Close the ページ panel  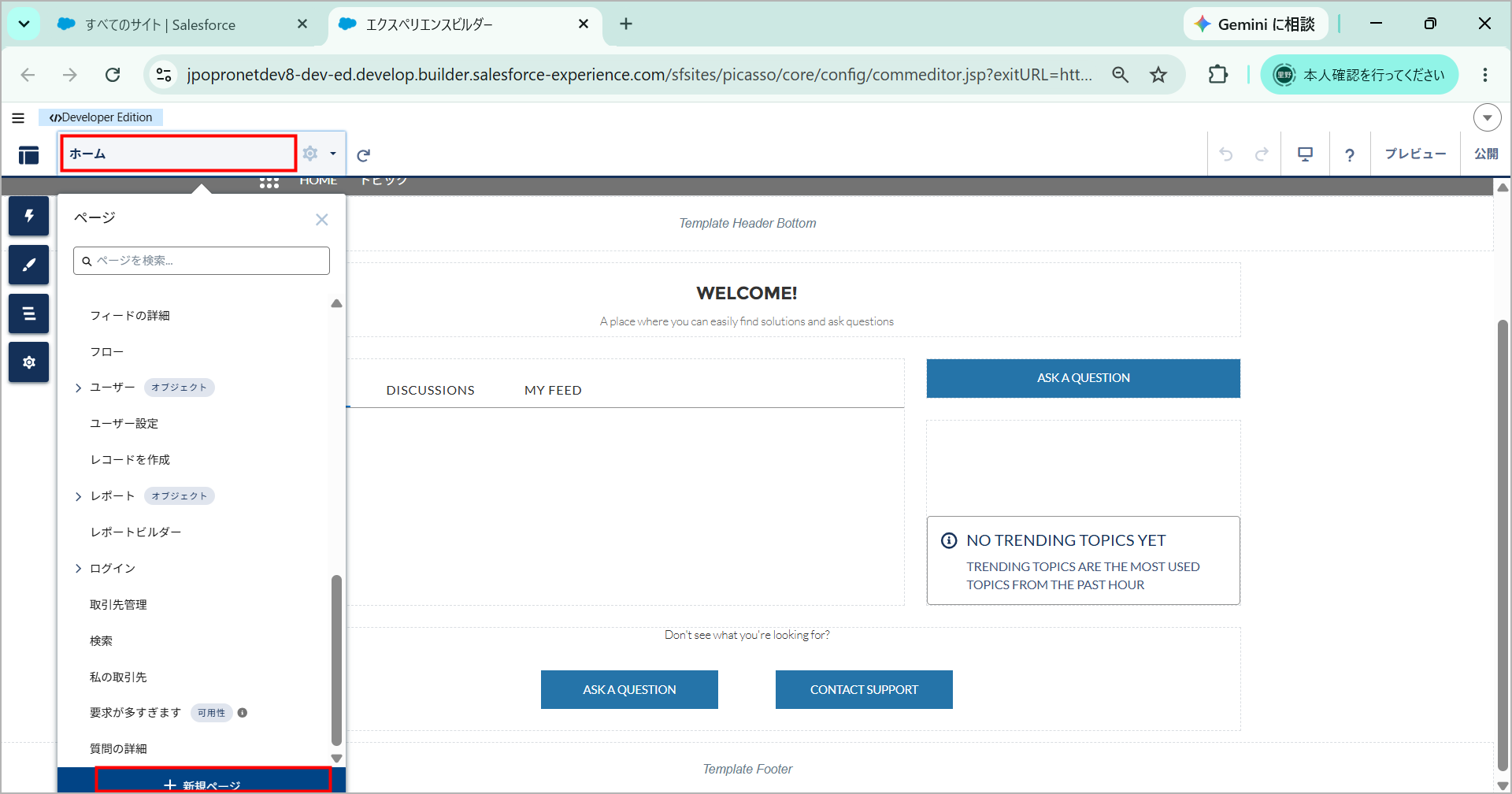coord(321,220)
